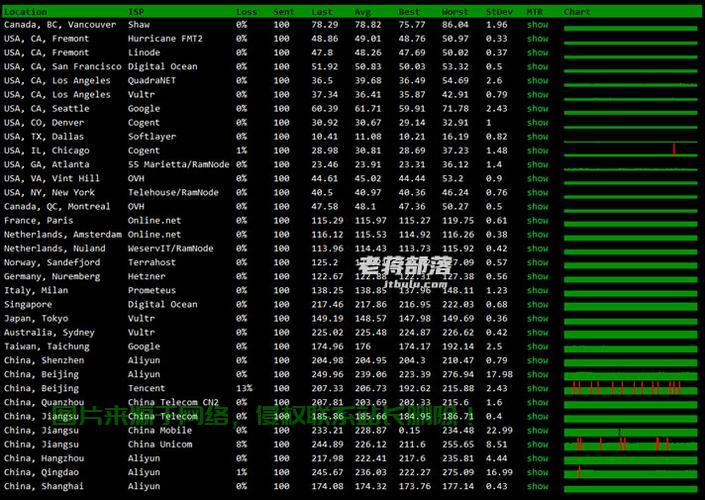
Task: Open show link for Dallas Softlayer
Action: 537,136
